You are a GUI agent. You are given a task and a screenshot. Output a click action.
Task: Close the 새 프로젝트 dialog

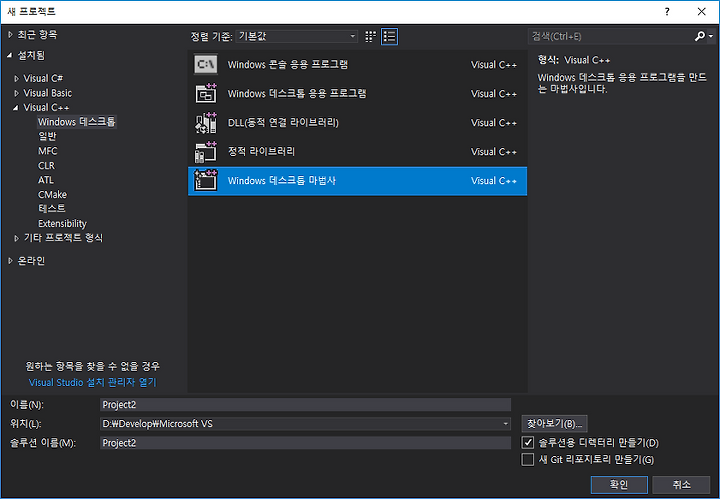(x=702, y=11)
